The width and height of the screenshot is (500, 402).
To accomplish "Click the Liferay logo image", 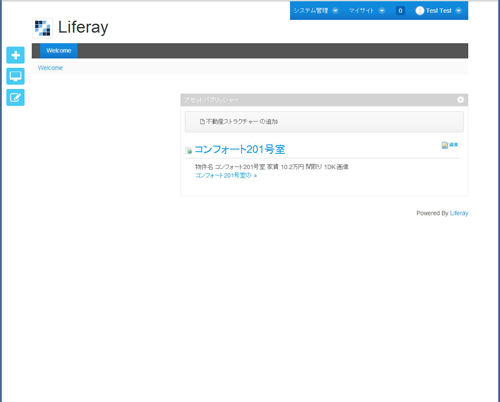I will coord(43,28).
